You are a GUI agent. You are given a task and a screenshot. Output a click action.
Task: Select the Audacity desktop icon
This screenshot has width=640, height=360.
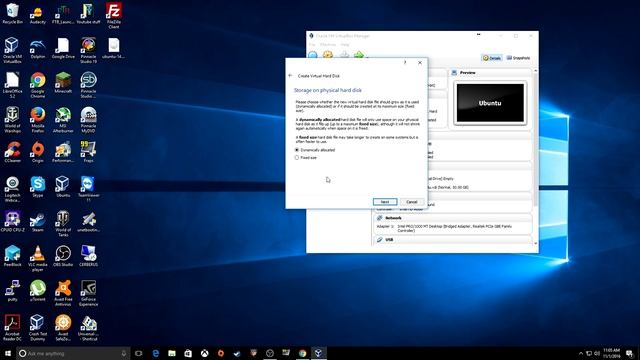38,13
